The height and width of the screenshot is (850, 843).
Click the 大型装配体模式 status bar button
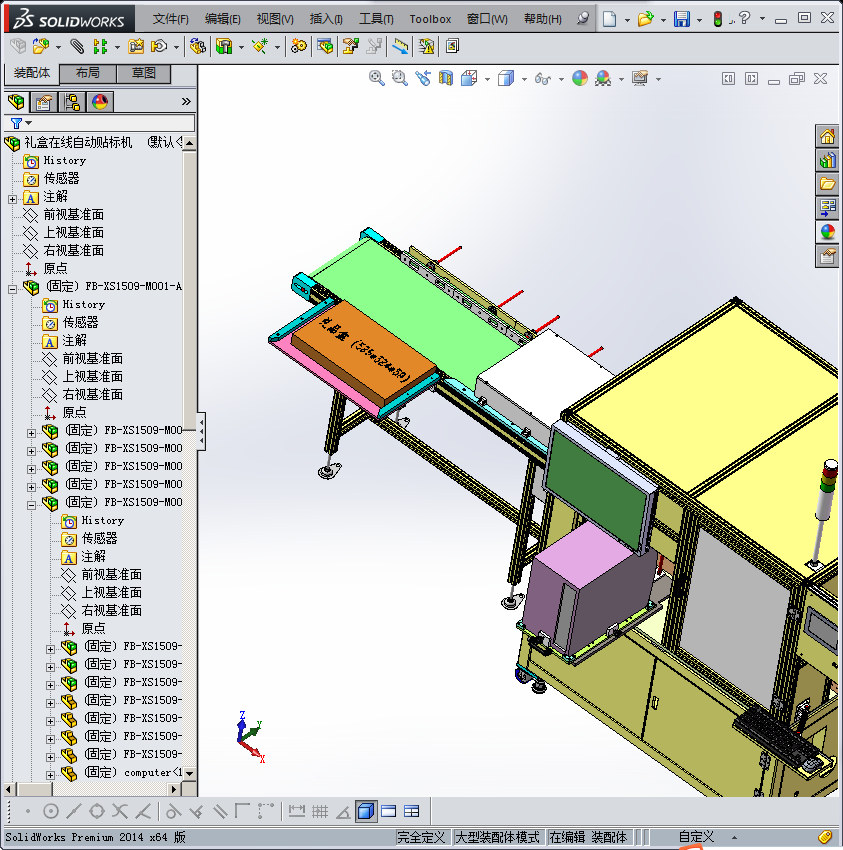[498, 837]
